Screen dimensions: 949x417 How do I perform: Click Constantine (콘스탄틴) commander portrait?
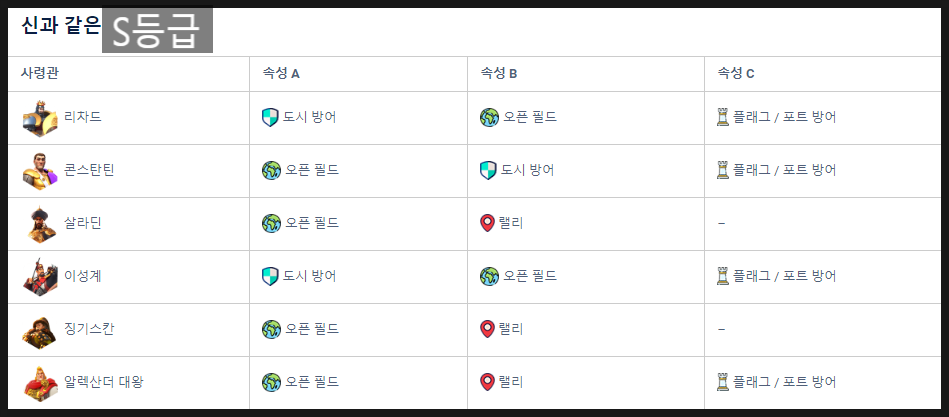[41, 171]
